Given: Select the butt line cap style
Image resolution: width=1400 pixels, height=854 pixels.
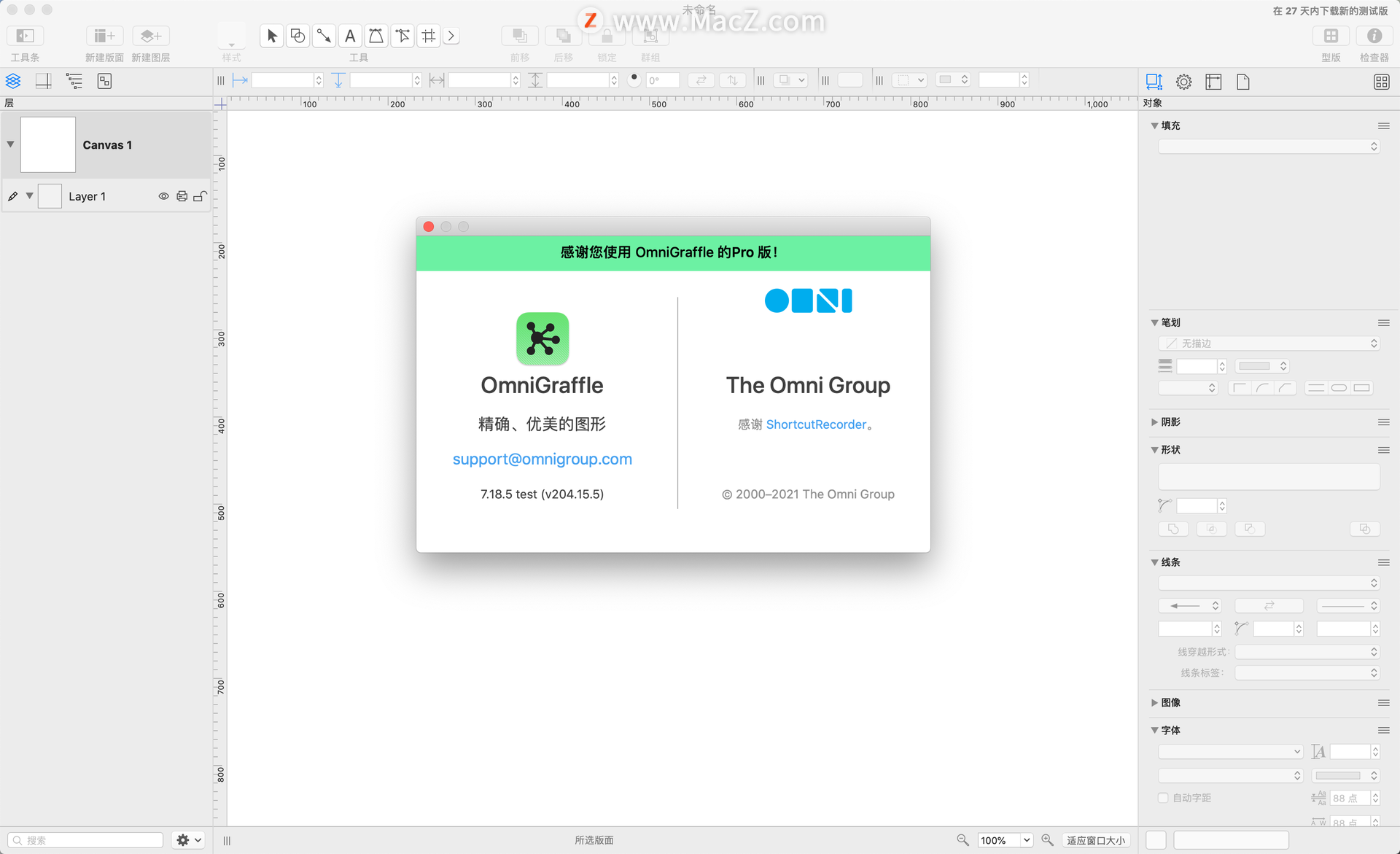Looking at the screenshot, I should [x=1315, y=388].
